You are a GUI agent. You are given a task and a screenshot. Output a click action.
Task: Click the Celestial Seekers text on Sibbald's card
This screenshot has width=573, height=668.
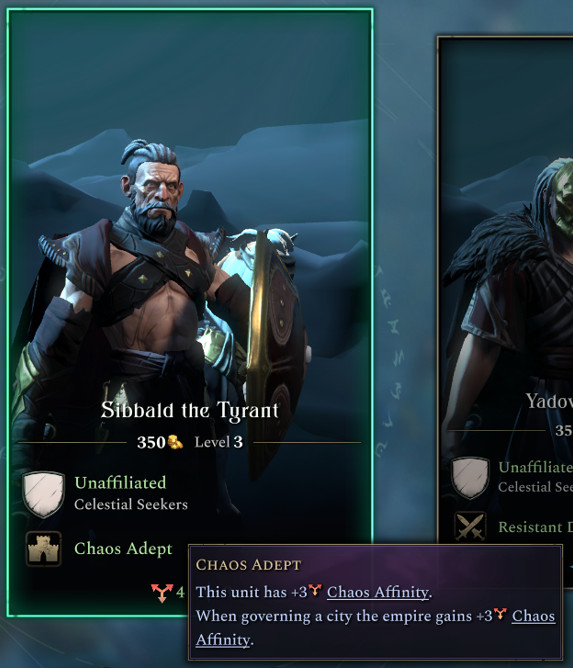point(131,504)
